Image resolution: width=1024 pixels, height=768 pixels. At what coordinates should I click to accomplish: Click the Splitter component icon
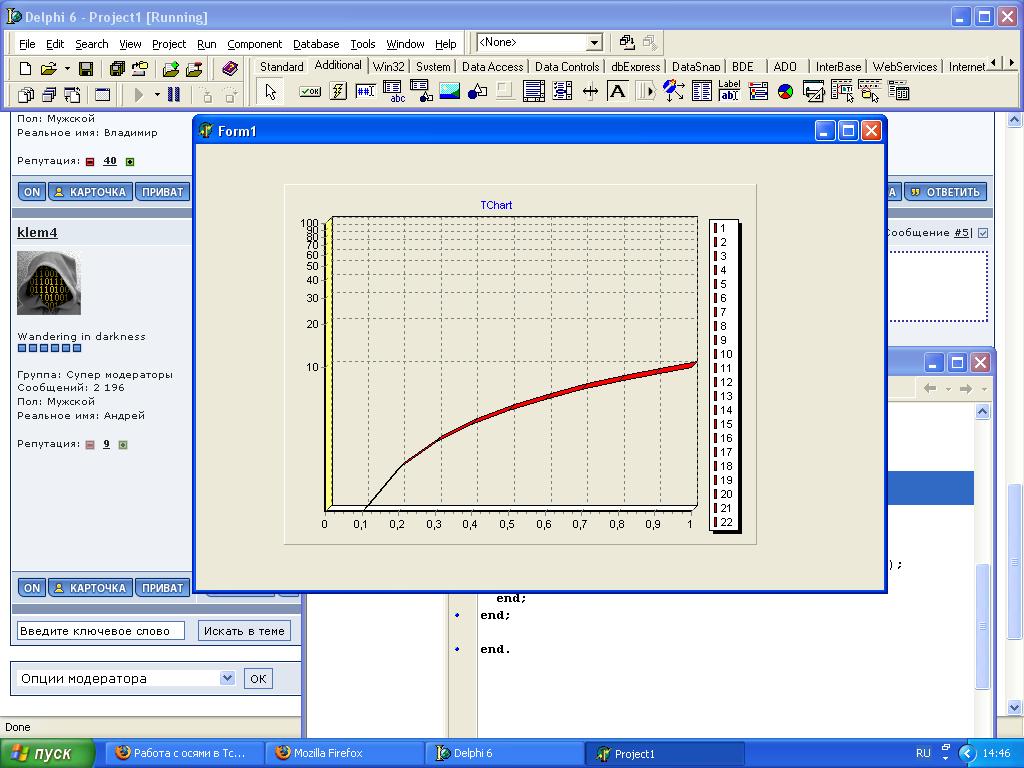590,92
